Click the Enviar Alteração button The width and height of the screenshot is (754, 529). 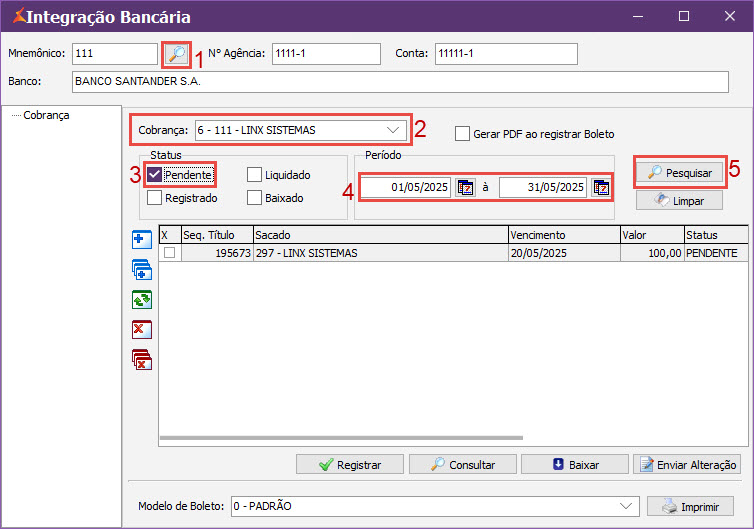click(x=687, y=465)
